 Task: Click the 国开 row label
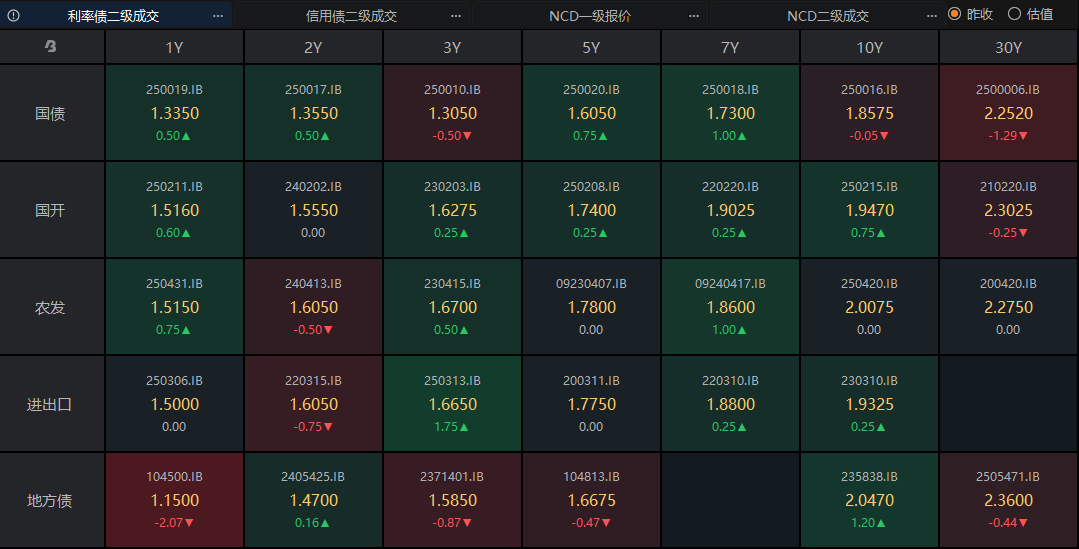click(x=50, y=210)
